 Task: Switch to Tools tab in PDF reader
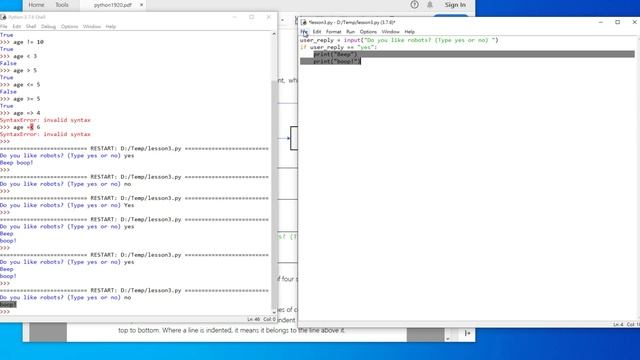(62, 5)
